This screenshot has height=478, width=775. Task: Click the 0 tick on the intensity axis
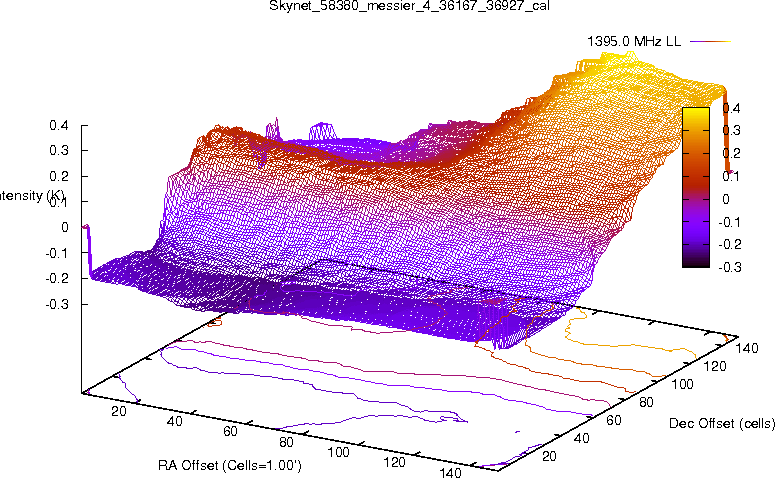(65, 227)
